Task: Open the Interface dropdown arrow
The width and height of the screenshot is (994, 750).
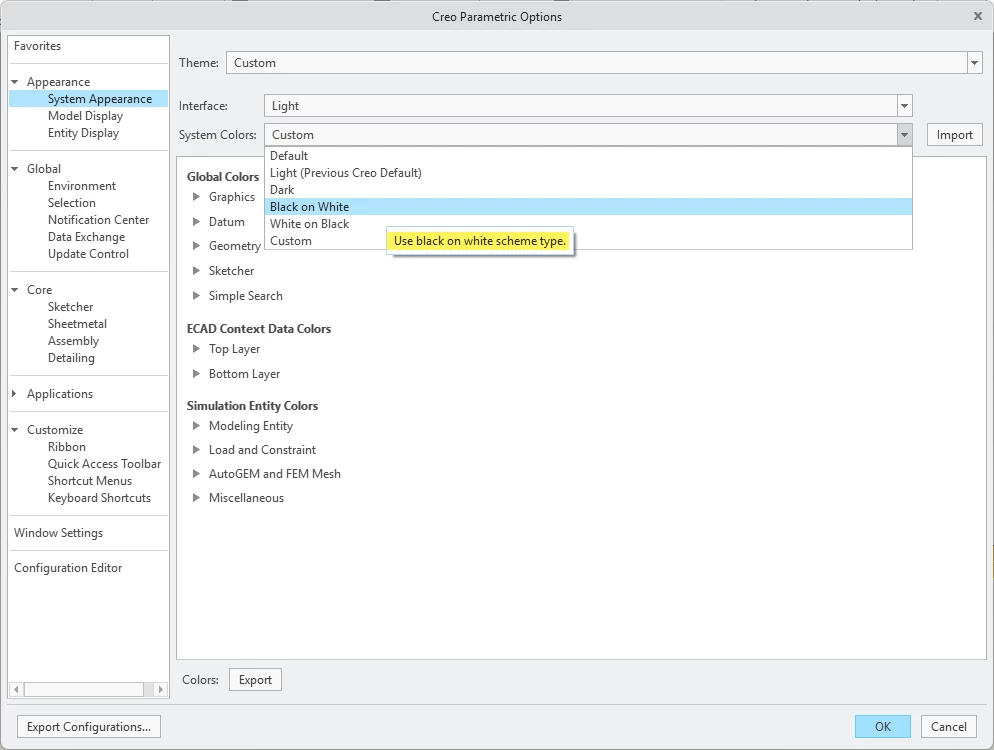Action: (x=905, y=106)
